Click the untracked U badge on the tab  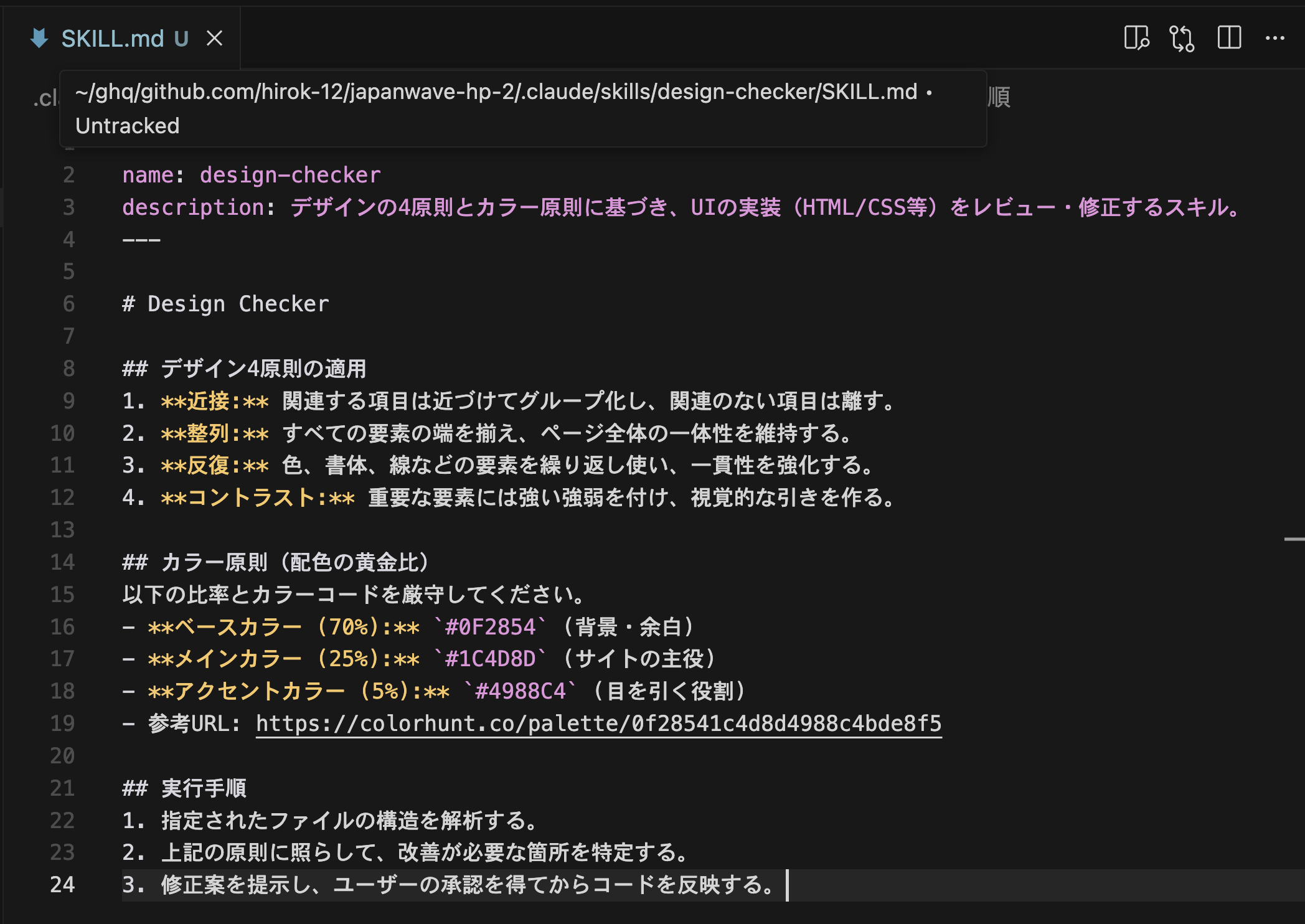coord(181,39)
